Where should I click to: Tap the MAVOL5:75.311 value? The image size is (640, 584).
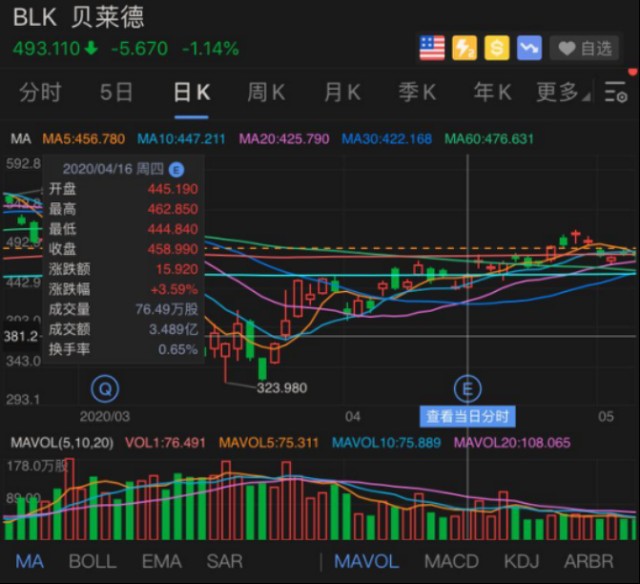[269, 443]
